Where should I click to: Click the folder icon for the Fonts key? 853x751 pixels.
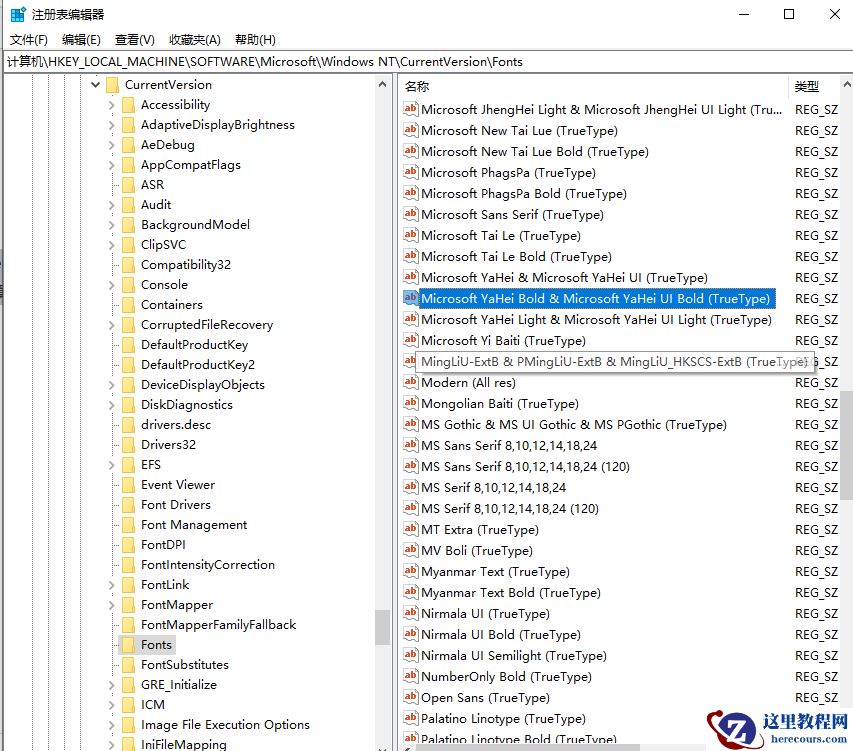(x=129, y=645)
